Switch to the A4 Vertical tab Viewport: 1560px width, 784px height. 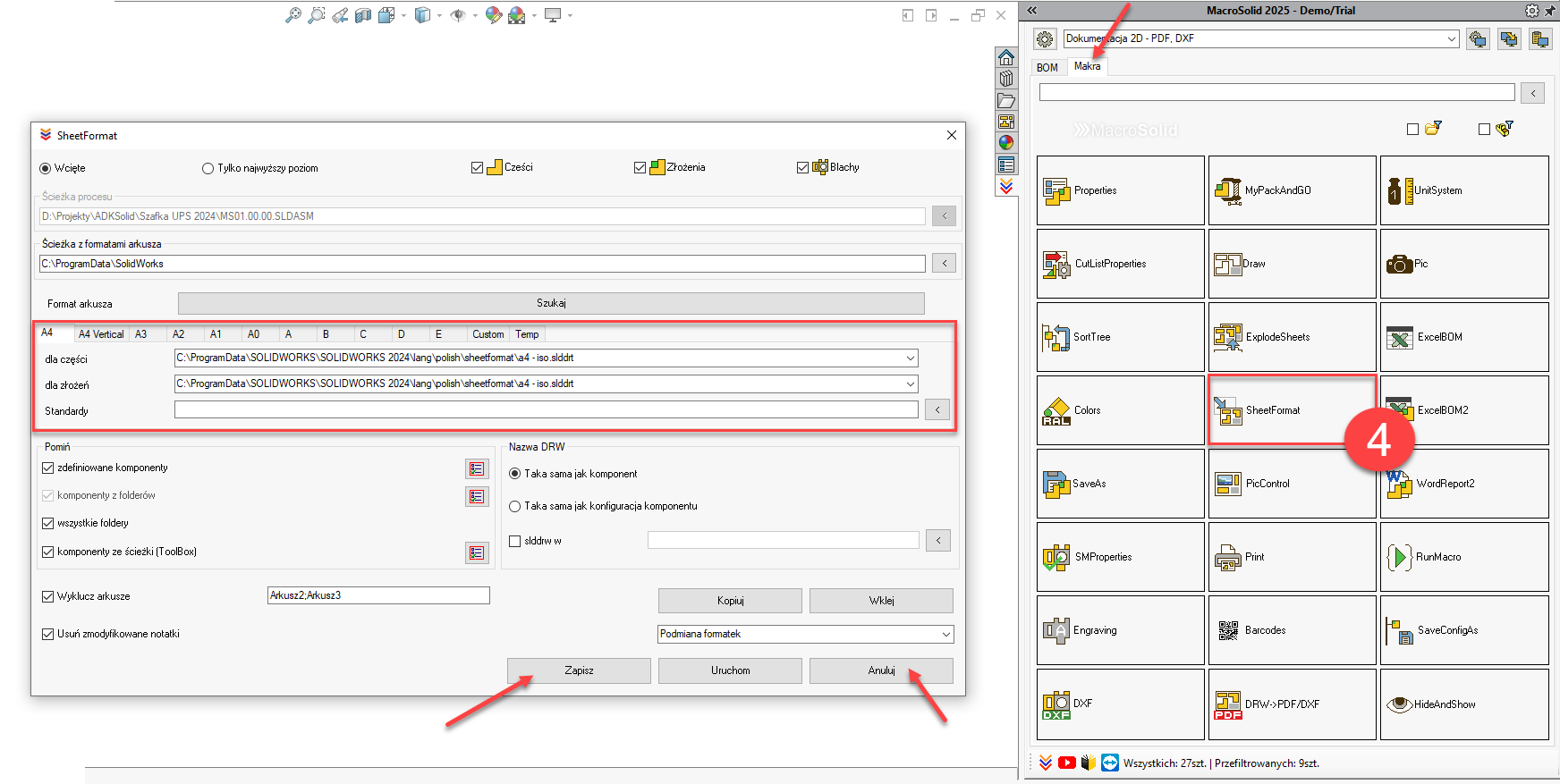[x=101, y=334]
